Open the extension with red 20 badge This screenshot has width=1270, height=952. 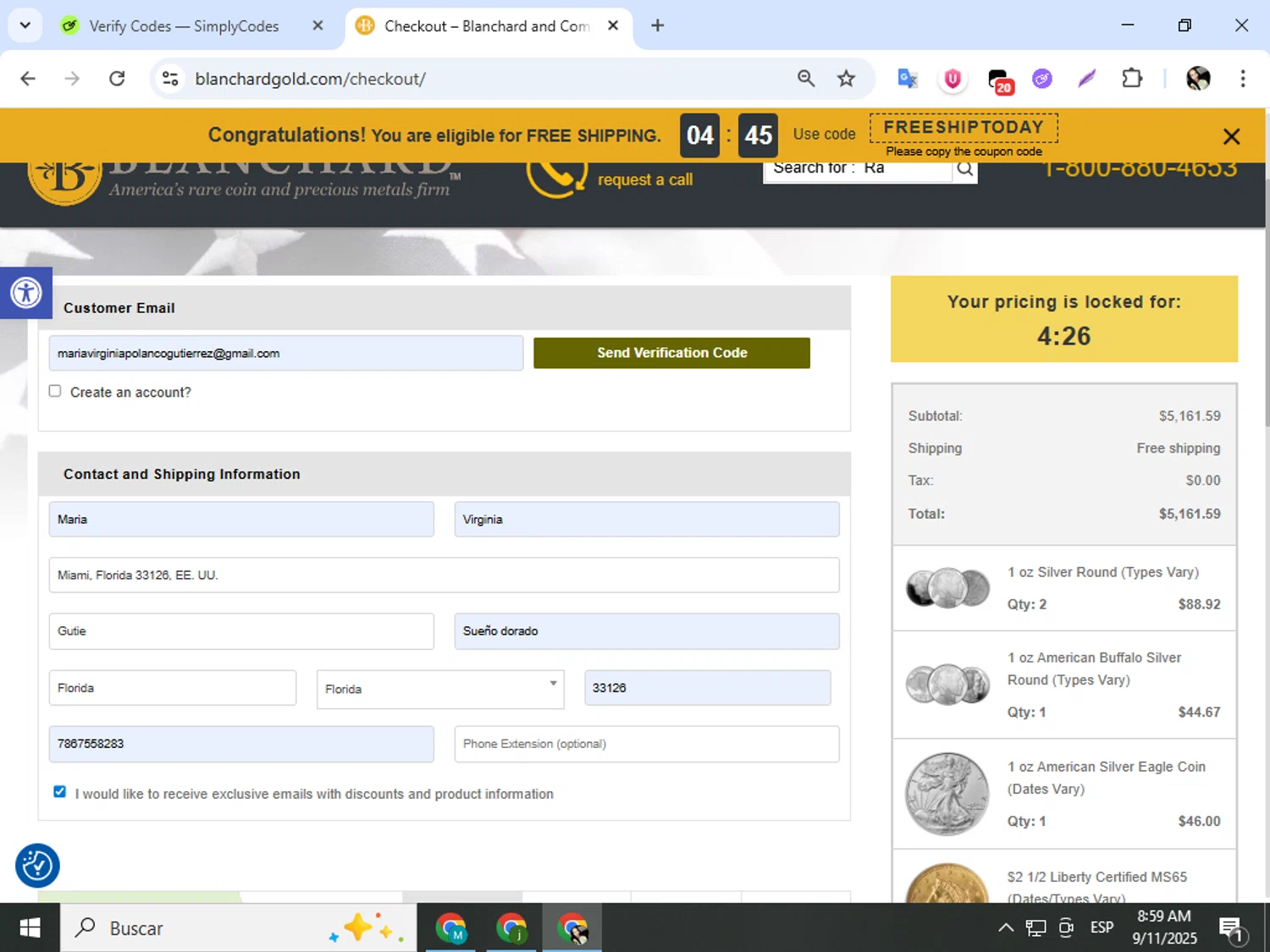(x=1000, y=80)
